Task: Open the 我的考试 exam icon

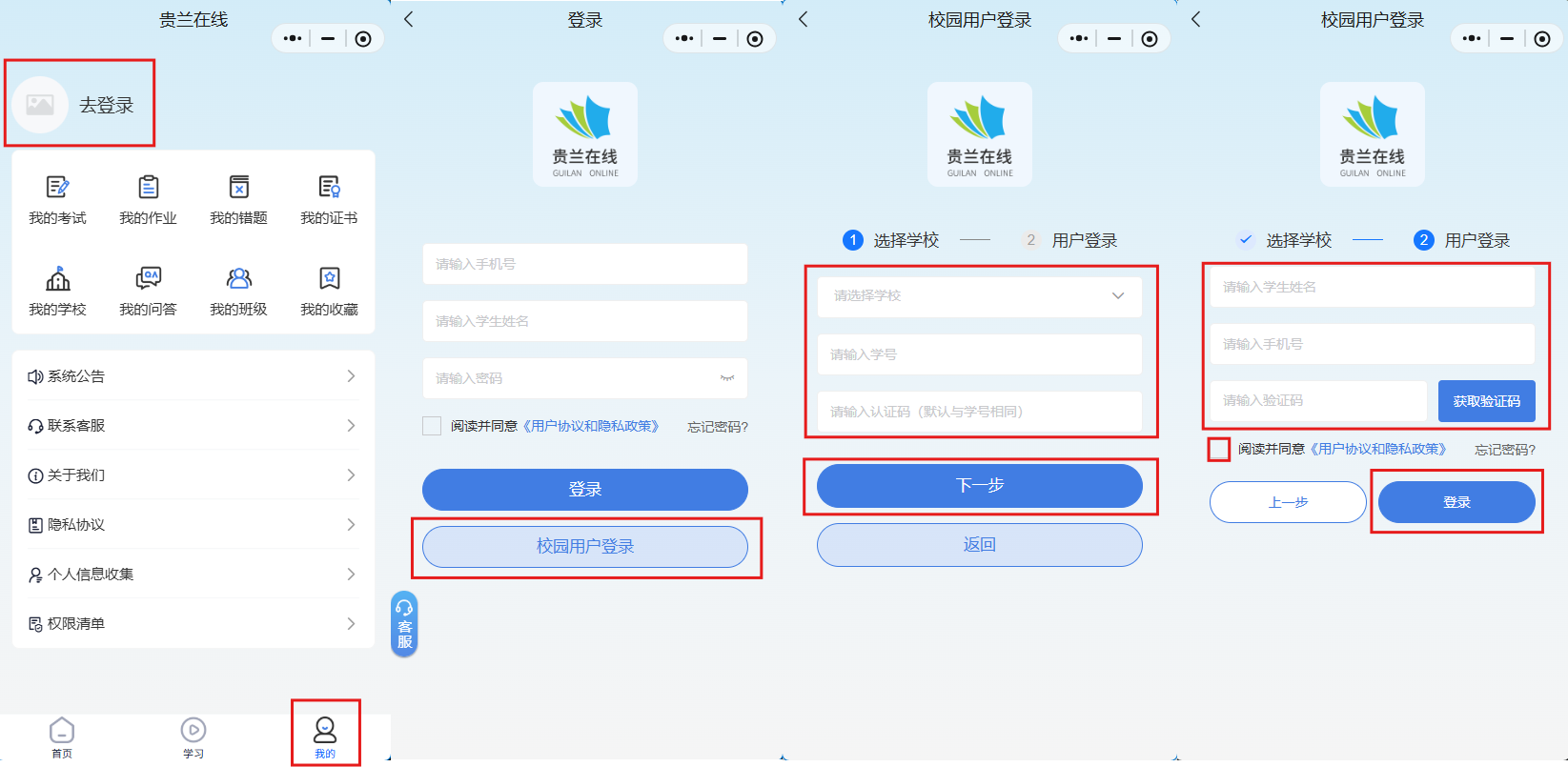Action: (57, 188)
